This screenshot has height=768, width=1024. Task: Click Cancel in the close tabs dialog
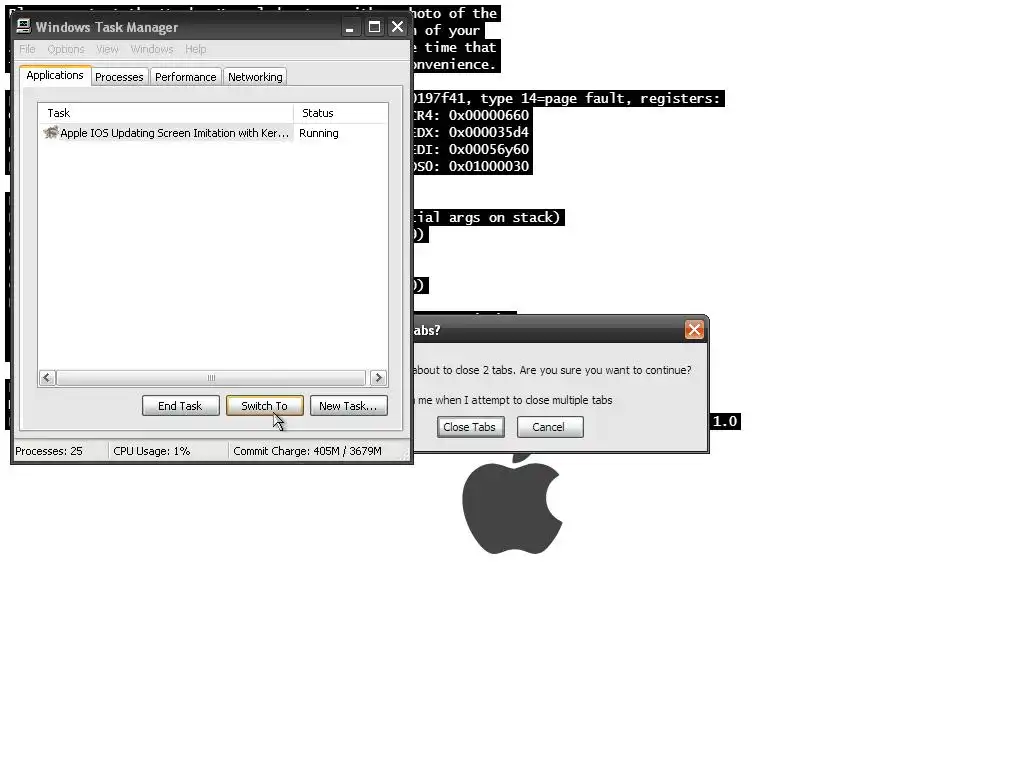(549, 427)
